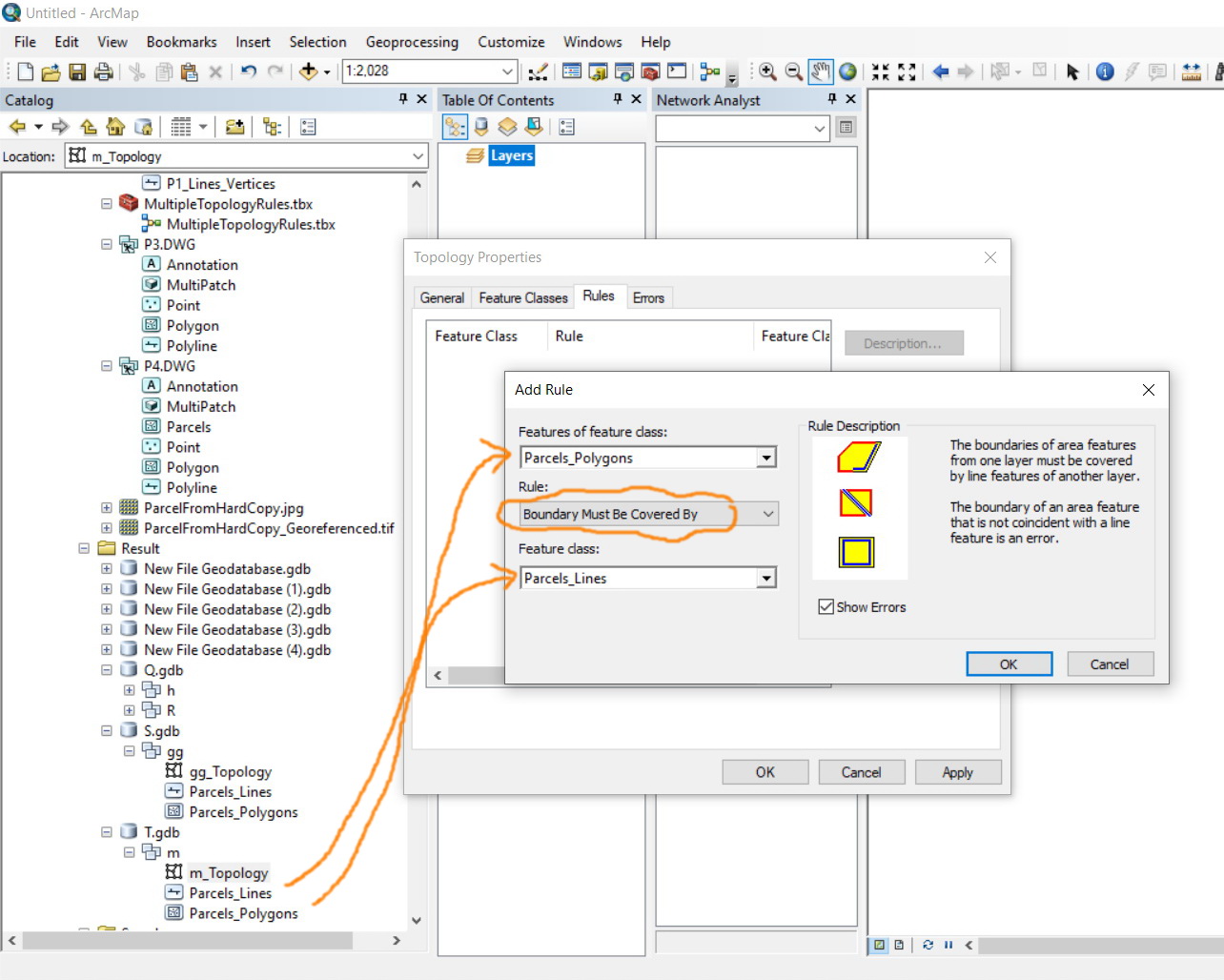Open the Parcels_Lines feature class dropdown
The height and width of the screenshot is (980, 1224).
click(766, 579)
